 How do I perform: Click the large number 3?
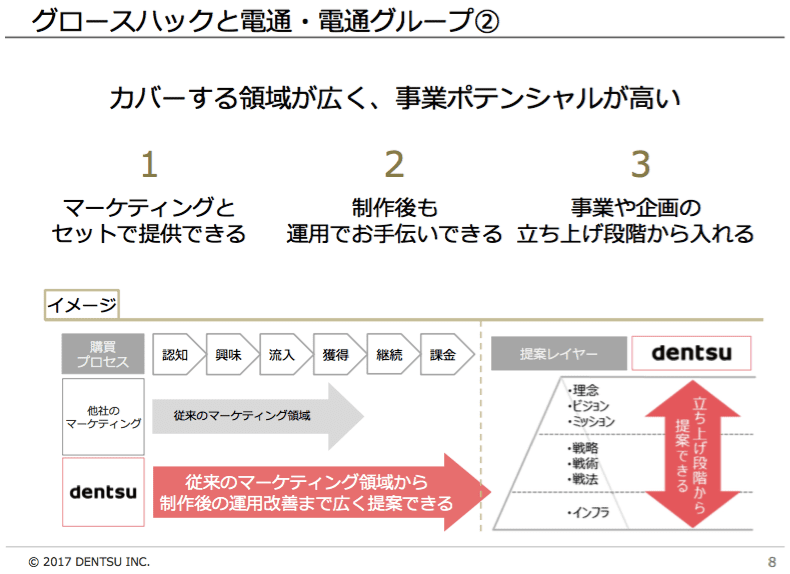click(x=640, y=164)
